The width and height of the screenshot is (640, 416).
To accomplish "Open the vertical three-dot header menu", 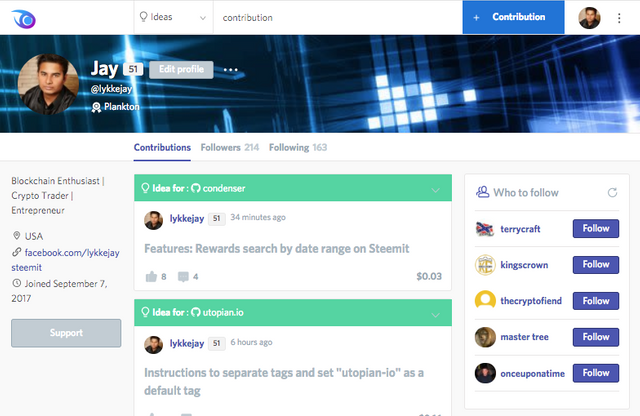I will (619, 18).
